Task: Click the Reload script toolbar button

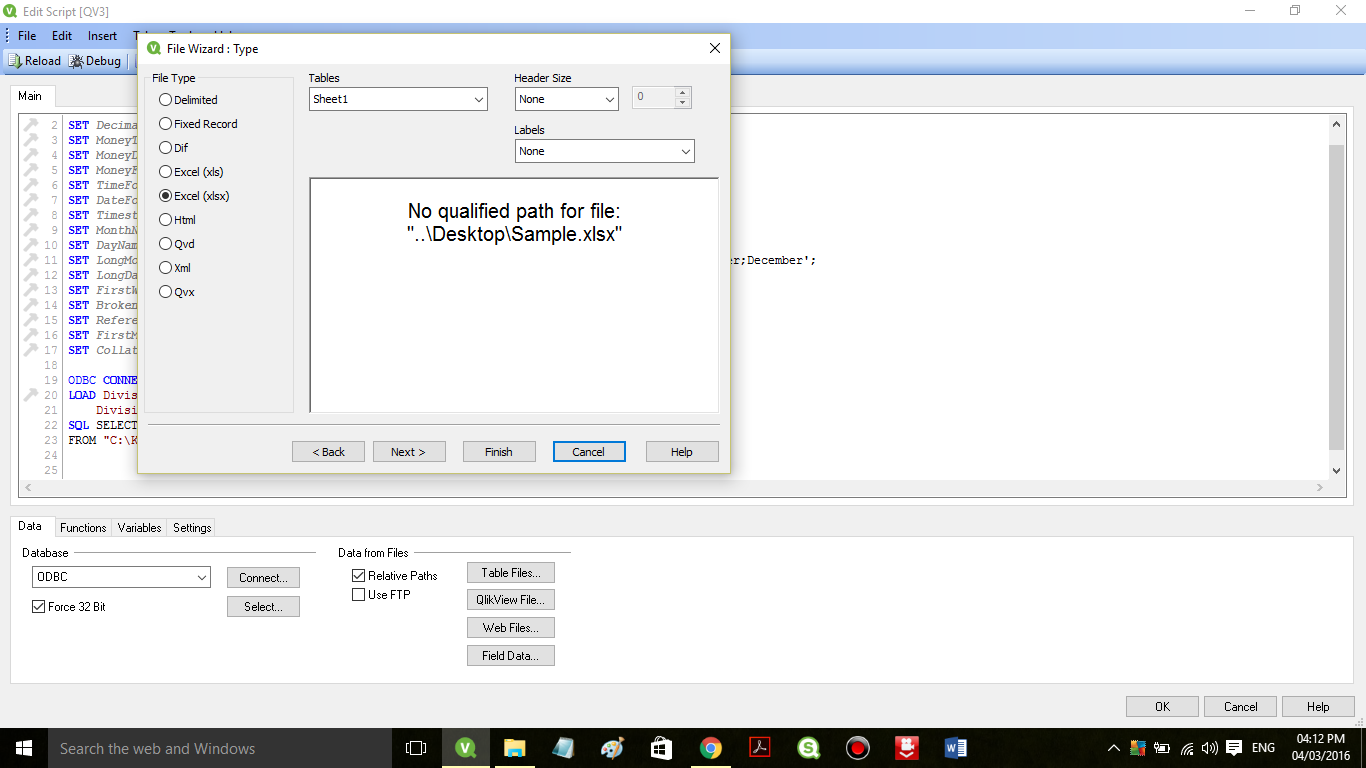Action: pos(35,61)
